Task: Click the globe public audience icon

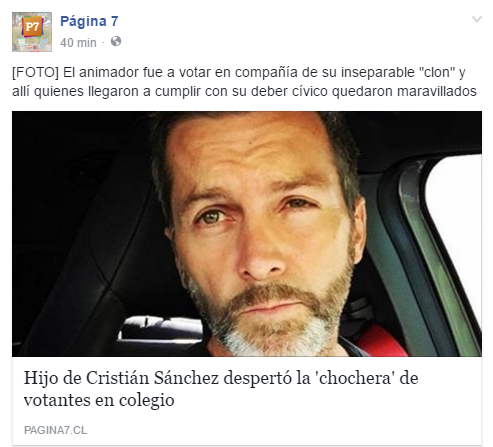Action: click(x=116, y=42)
